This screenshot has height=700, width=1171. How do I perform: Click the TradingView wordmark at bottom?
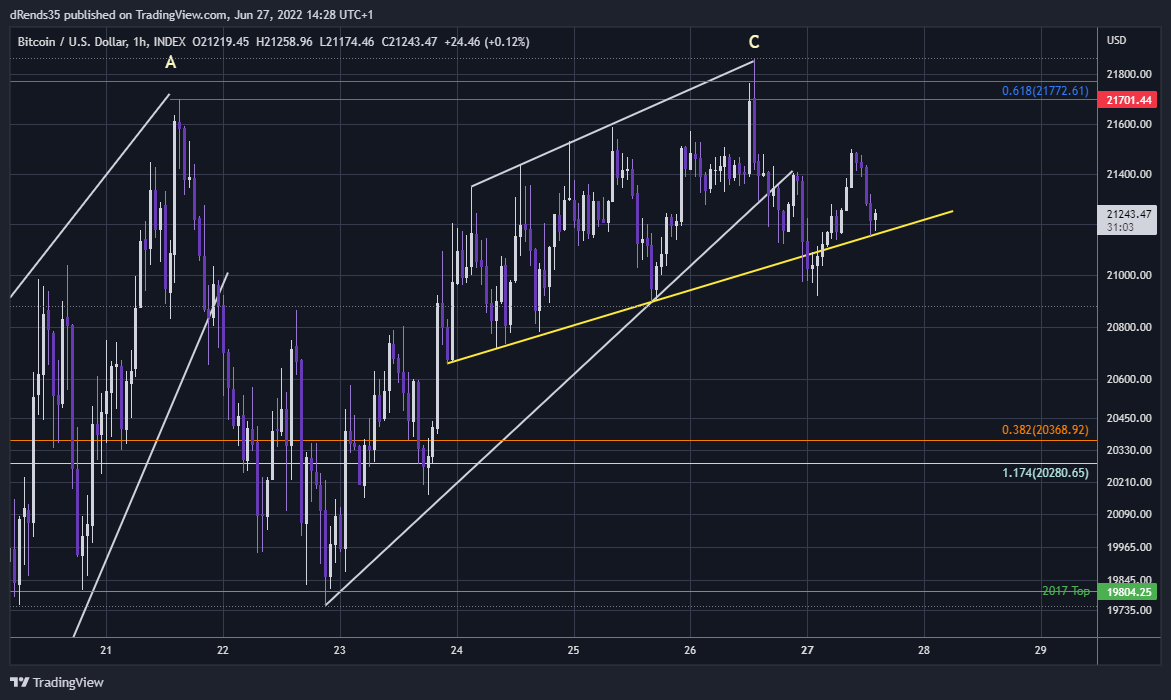click(68, 682)
